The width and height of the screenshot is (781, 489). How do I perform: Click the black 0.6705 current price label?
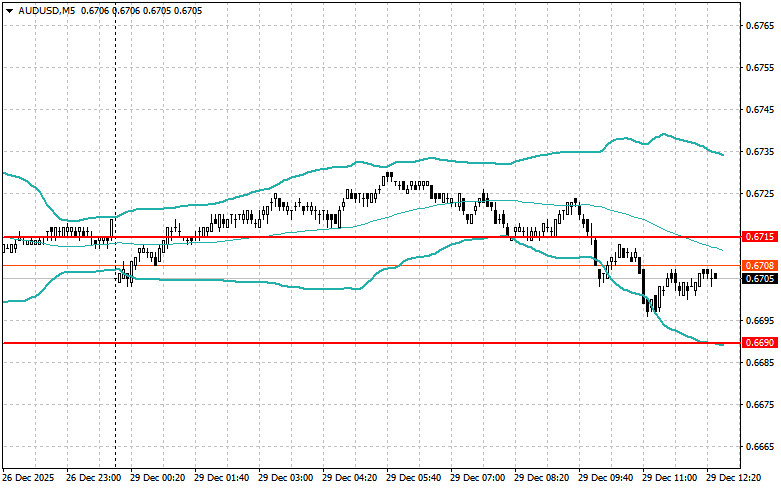click(760, 278)
